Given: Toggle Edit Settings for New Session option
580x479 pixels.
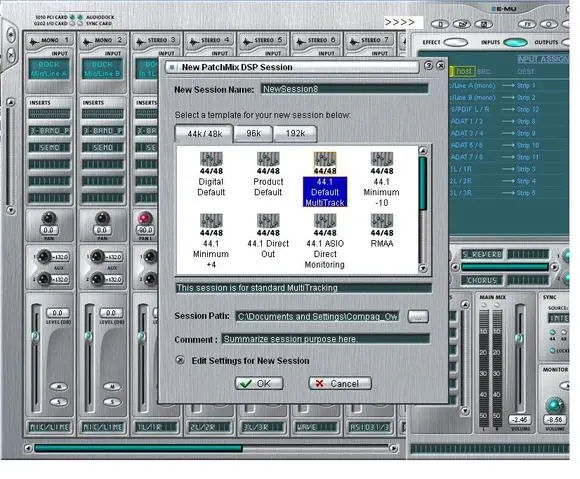Looking at the screenshot, I should point(180,360).
